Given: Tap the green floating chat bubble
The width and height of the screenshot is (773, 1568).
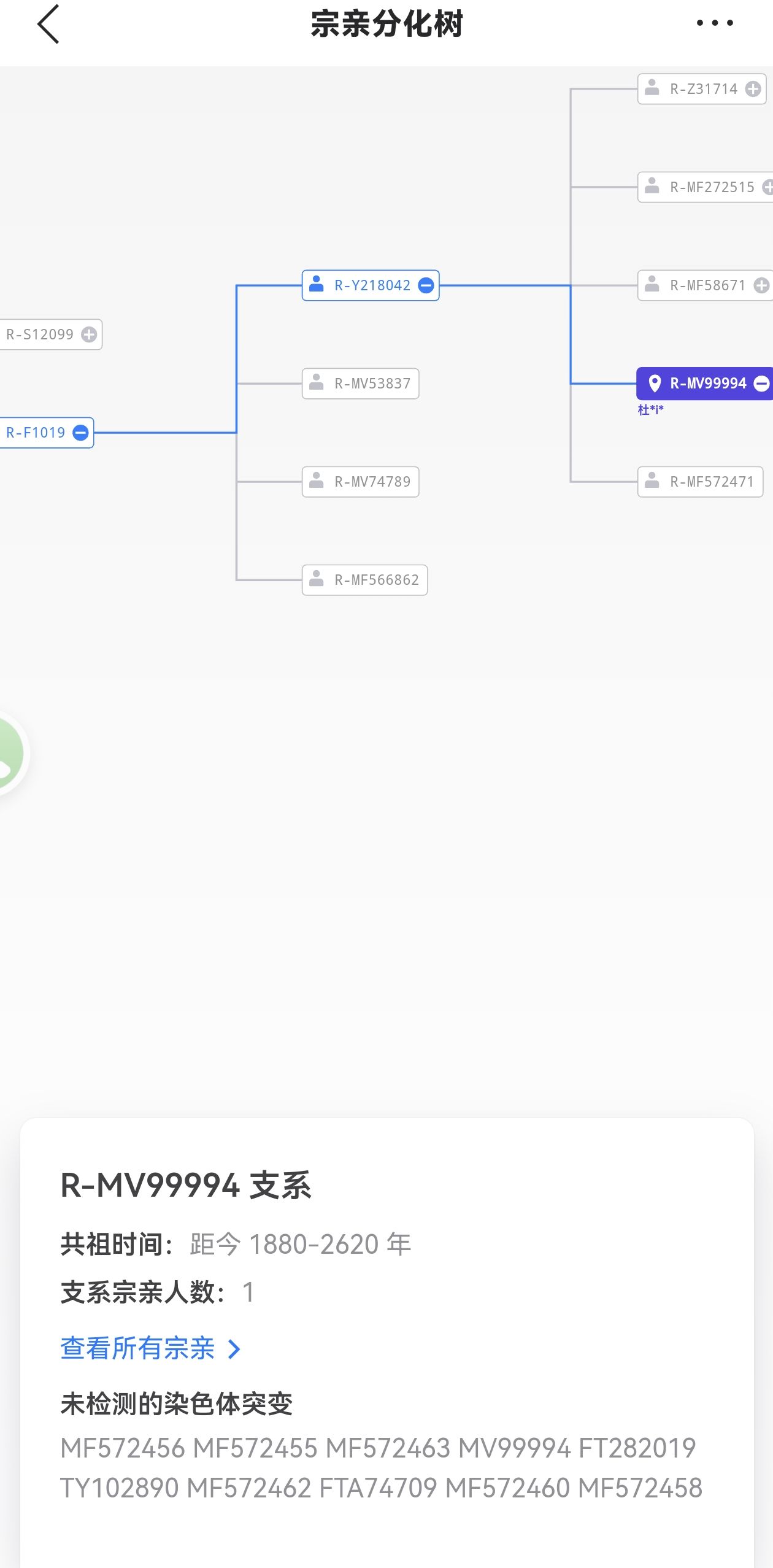Looking at the screenshot, I should click(9, 754).
